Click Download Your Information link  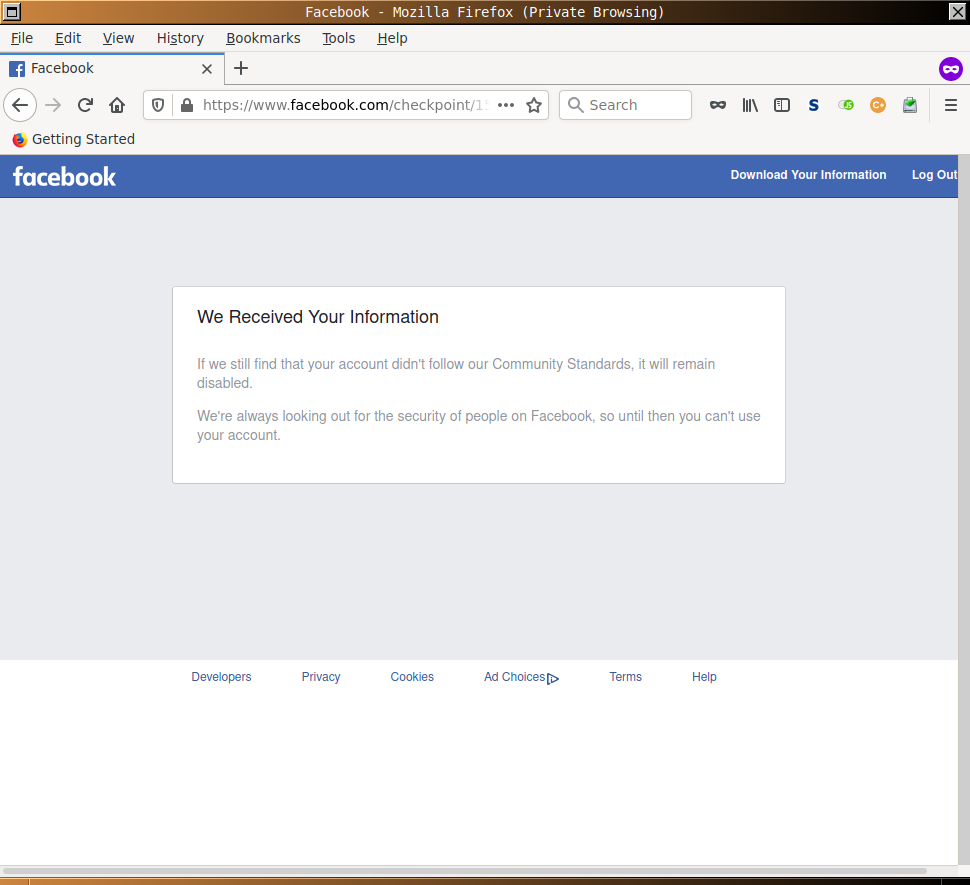pos(808,175)
